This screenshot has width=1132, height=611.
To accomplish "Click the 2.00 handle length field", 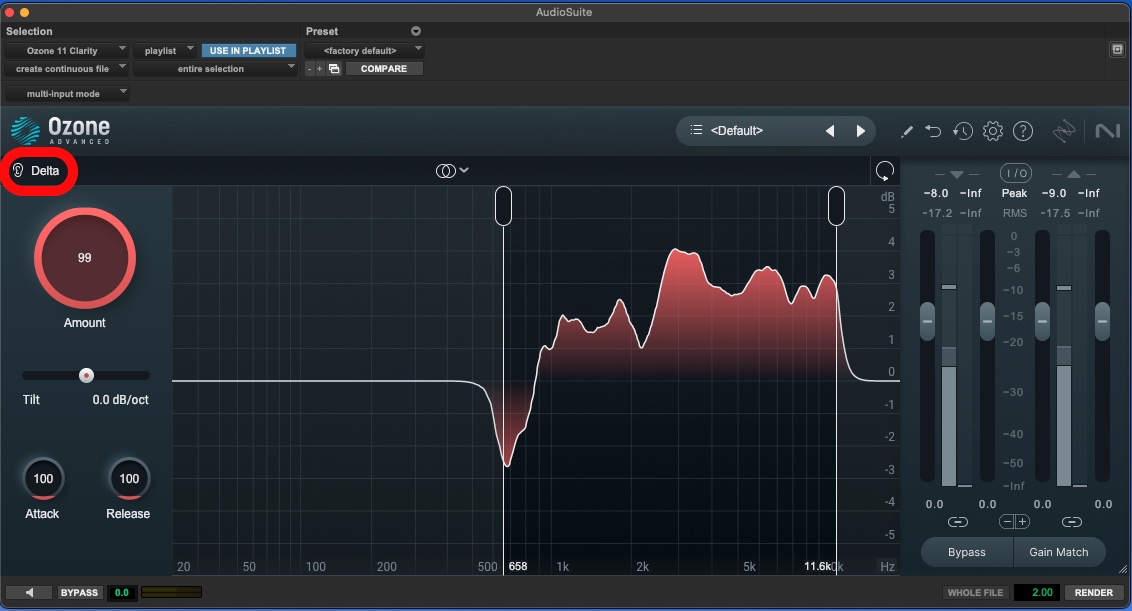I will [x=1037, y=592].
